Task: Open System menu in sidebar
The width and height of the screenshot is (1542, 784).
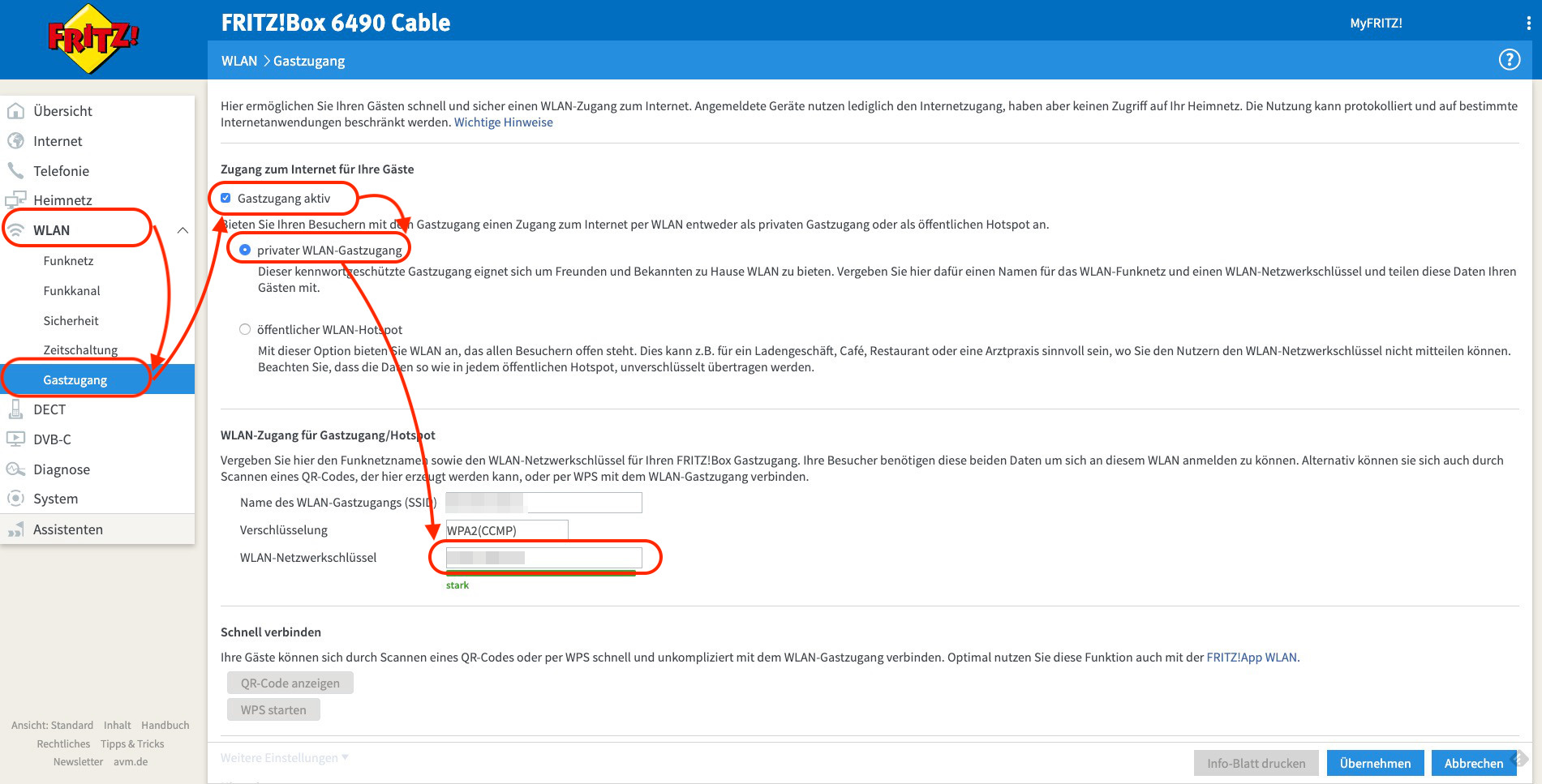Action: (x=55, y=499)
